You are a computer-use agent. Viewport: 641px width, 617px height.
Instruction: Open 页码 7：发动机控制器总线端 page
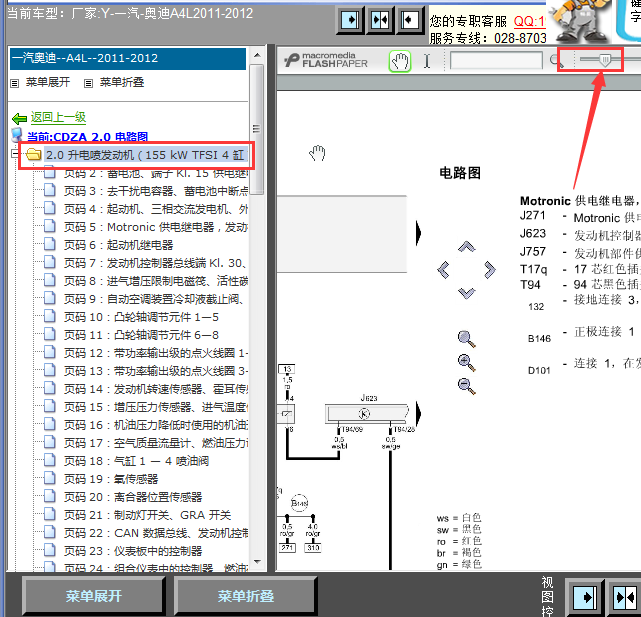156,263
